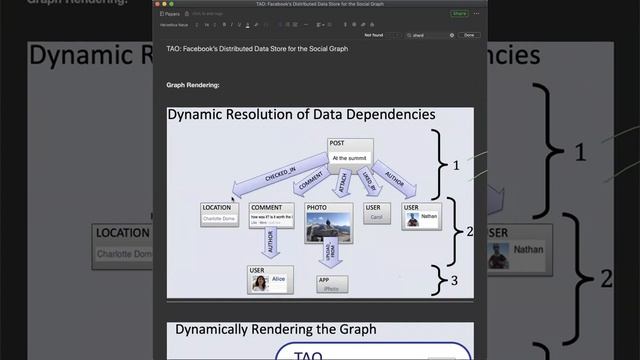This screenshot has width=640, height=360.
Task: Open the text alignment dropdown
Action: tap(320, 25)
